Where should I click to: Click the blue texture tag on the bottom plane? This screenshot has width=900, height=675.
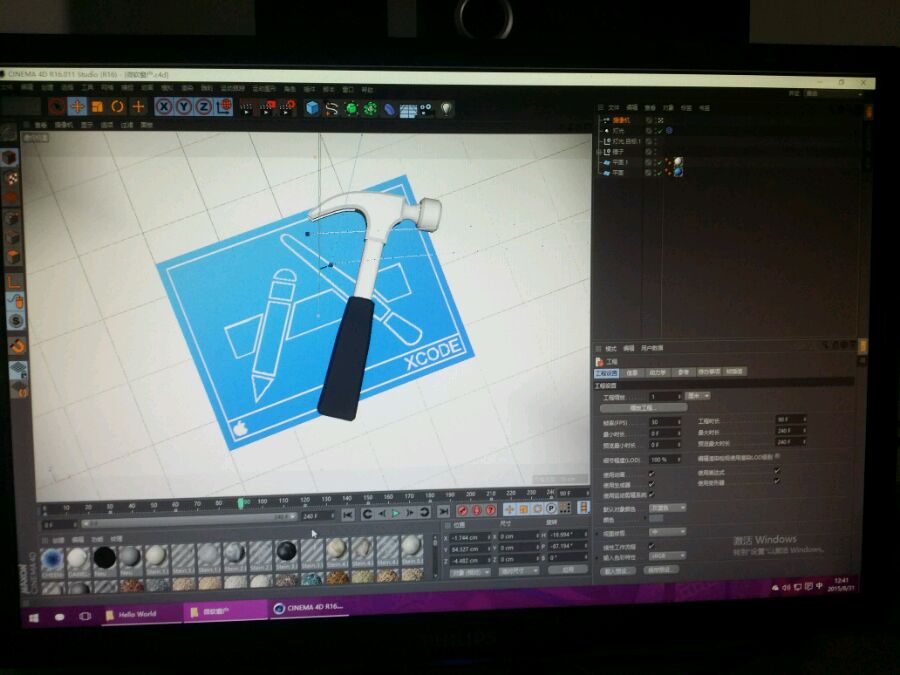(678, 172)
